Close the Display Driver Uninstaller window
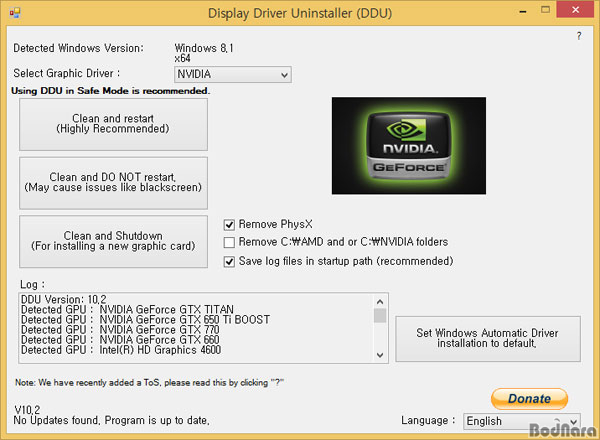This screenshot has width=600, height=440. (575, 12)
